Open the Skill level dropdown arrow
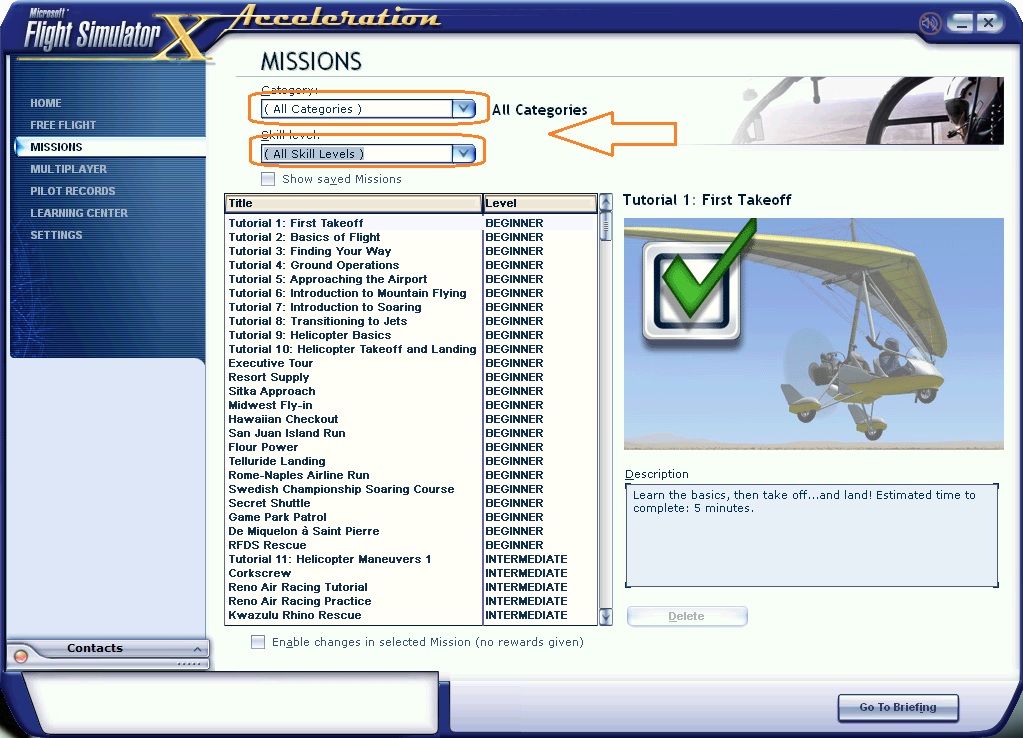 pos(463,153)
